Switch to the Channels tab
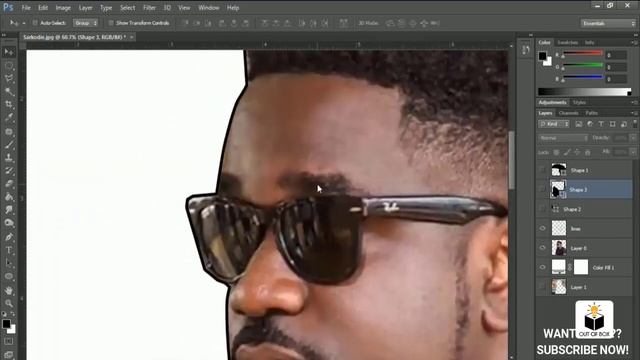Image resolution: width=640 pixels, height=360 pixels. (569, 113)
